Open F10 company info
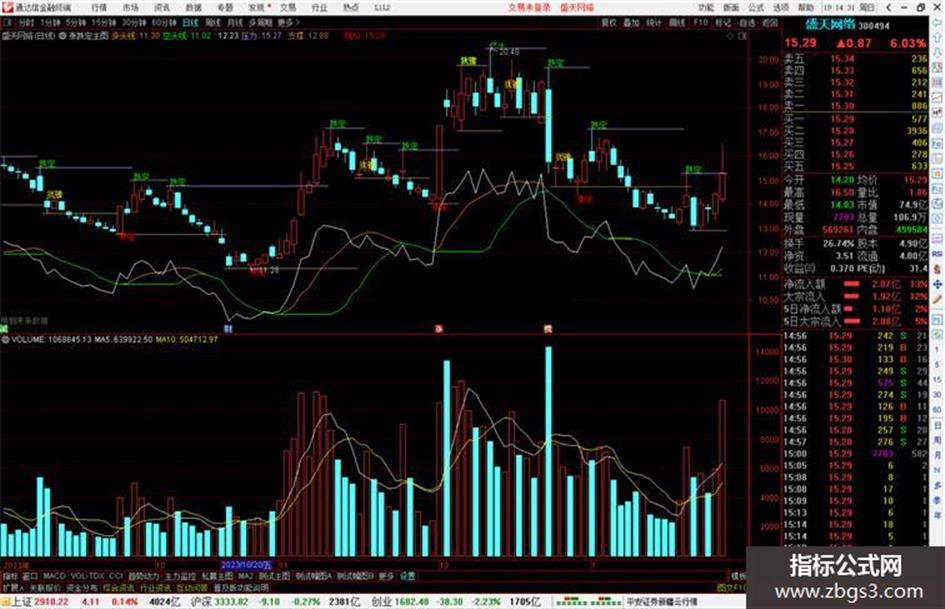 (700, 22)
